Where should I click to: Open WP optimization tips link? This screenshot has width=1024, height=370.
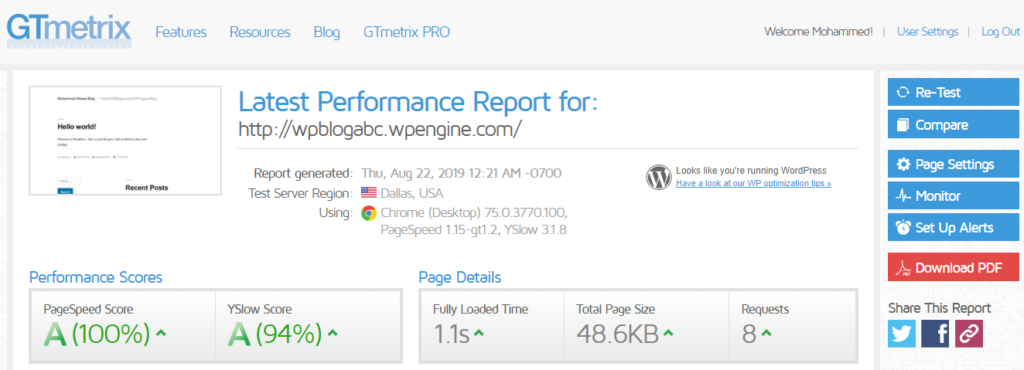click(754, 183)
